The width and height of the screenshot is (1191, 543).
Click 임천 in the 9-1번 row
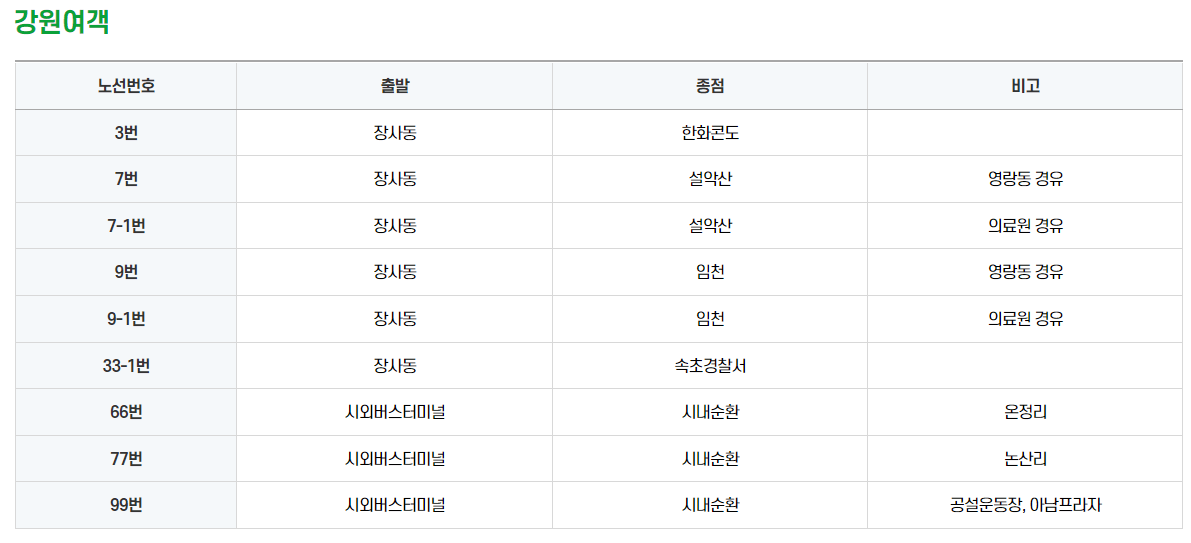(x=710, y=318)
